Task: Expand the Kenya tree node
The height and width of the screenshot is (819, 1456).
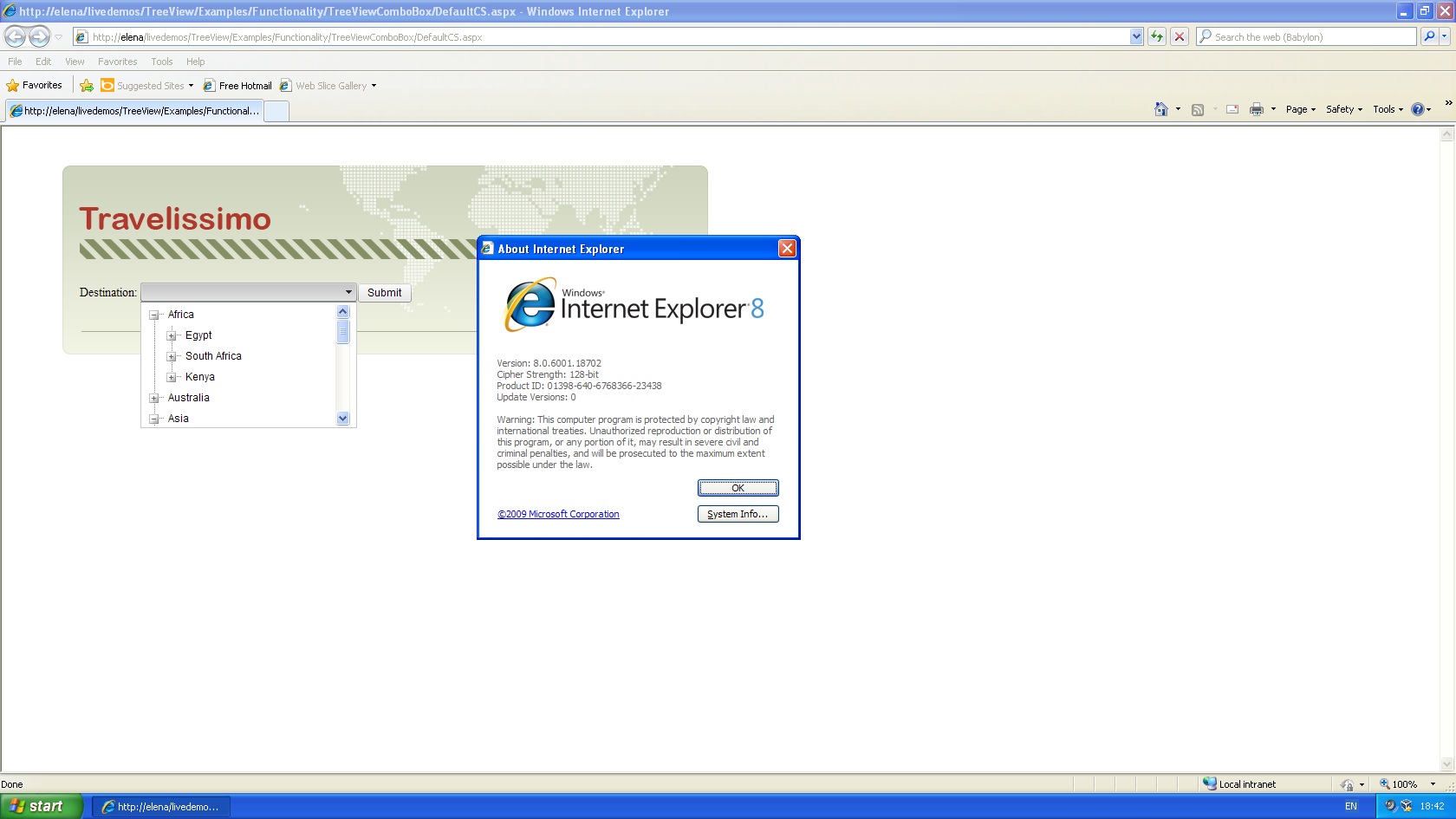Action: (x=172, y=377)
